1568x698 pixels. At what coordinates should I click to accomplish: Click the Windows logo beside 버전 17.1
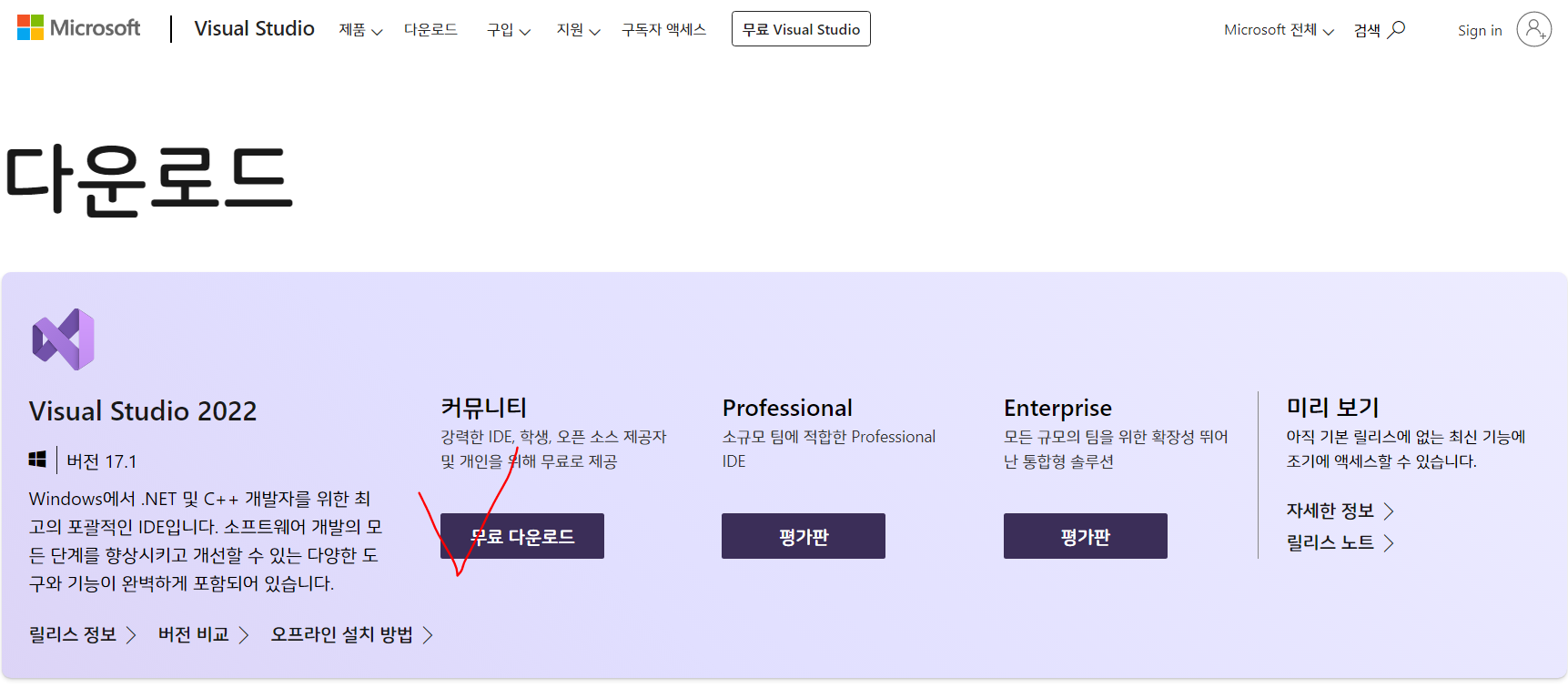(x=37, y=460)
